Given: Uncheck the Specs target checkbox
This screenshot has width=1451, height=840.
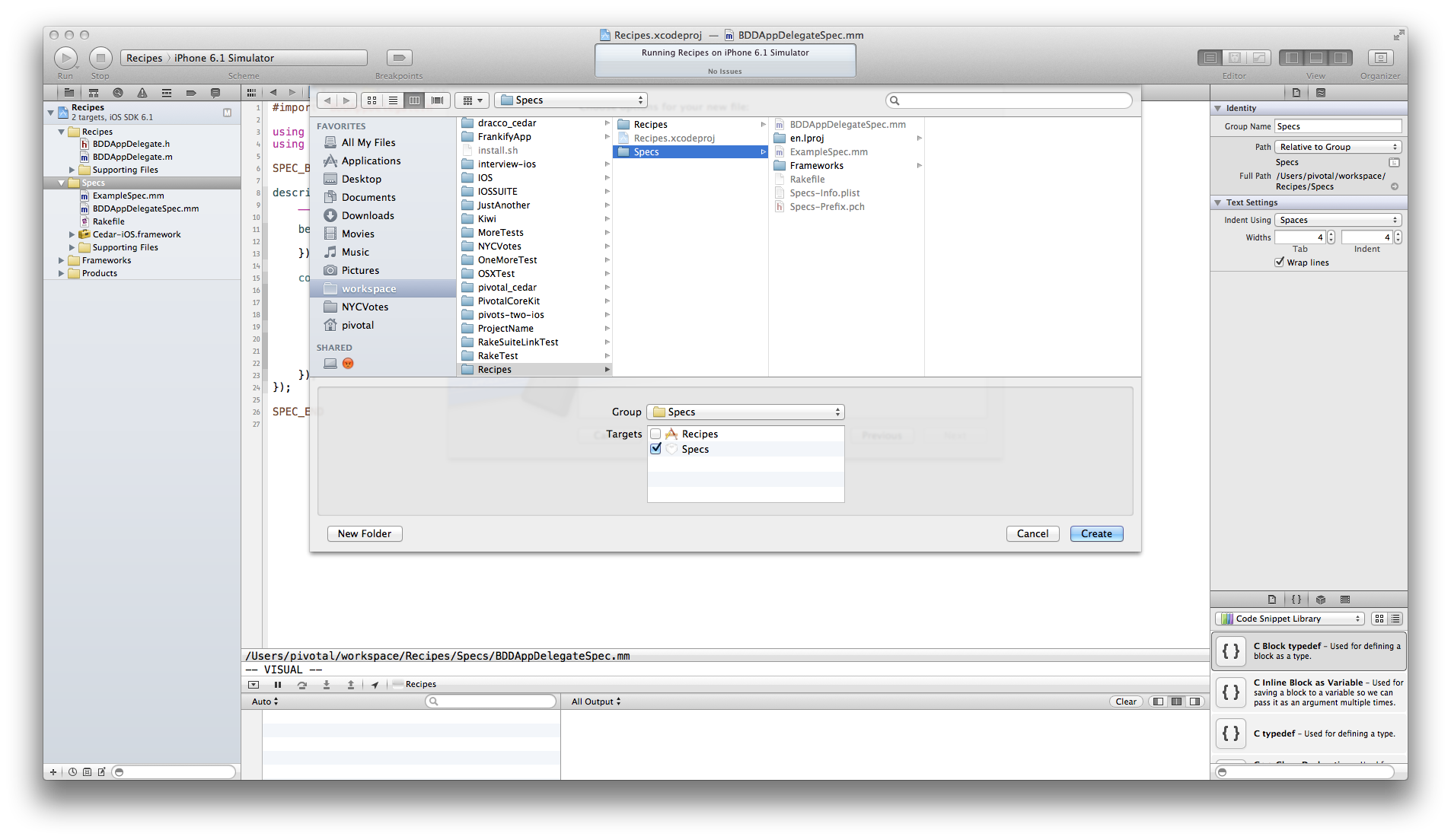Looking at the screenshot, I should coord(655,449).
